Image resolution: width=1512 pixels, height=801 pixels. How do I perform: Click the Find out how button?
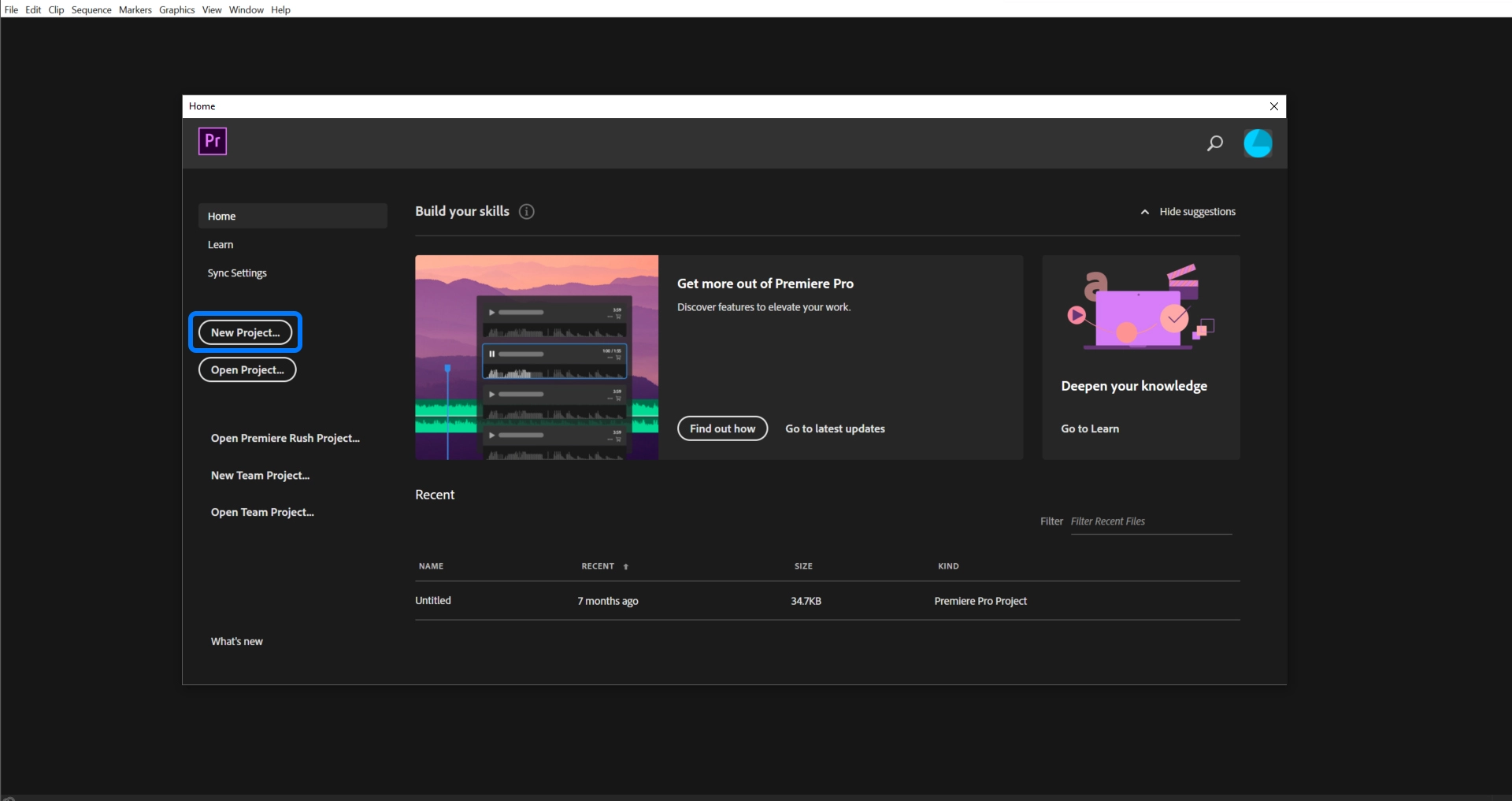[x=721, y=428]
